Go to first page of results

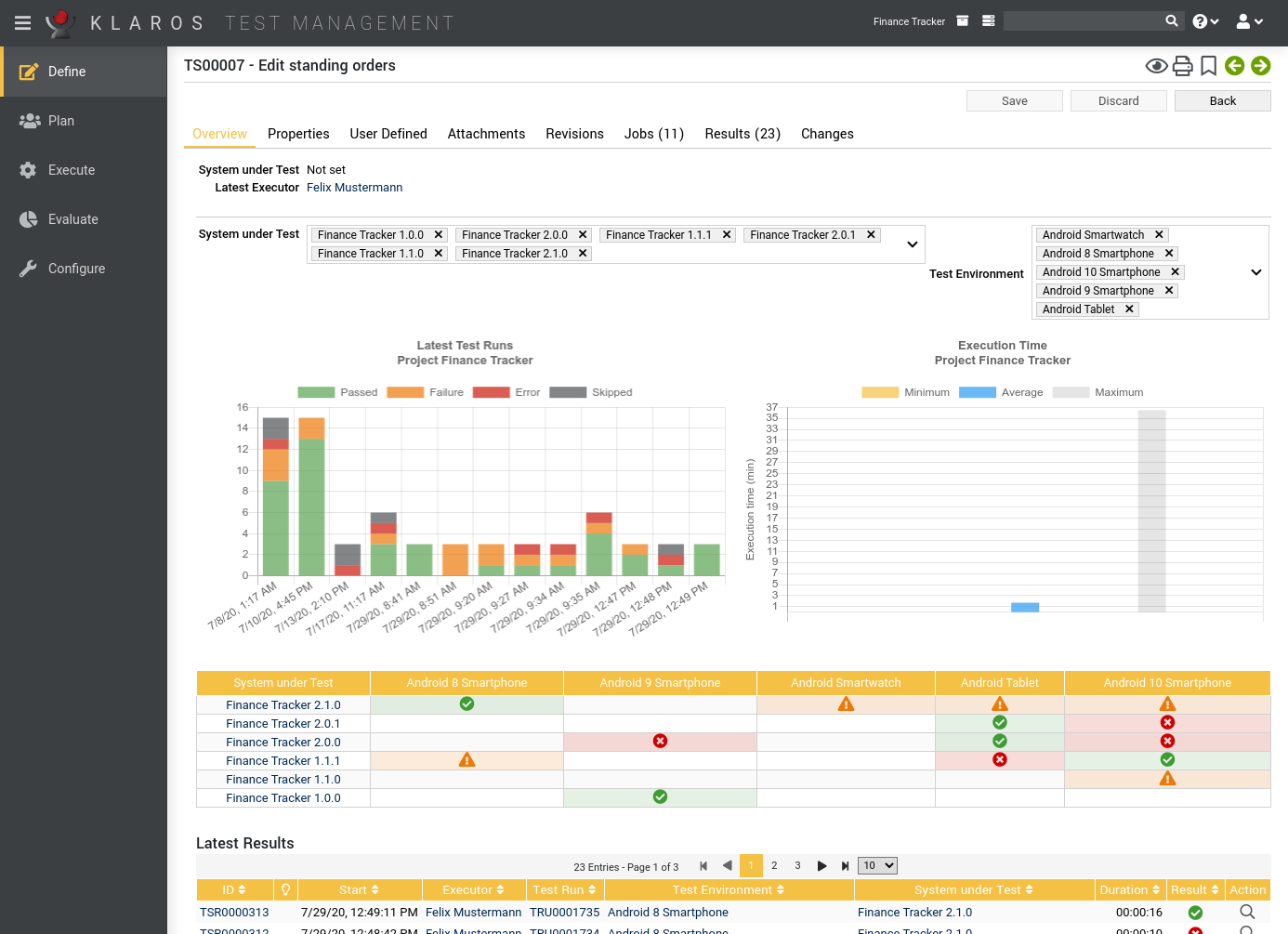pyautogui.click(x=703, y=866)
